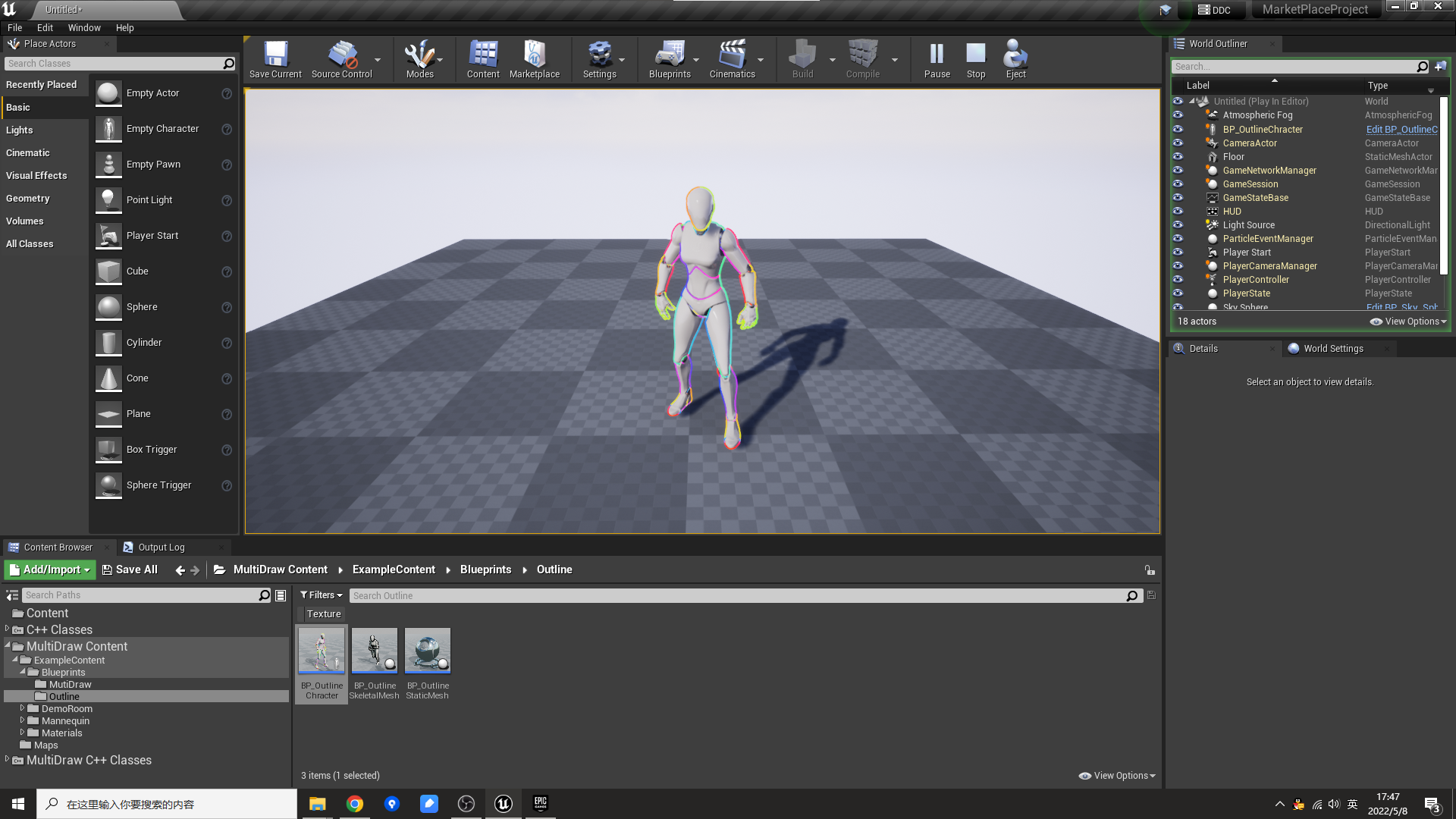
Task: Click the Edit BP_OutlineChracter link
Action: coord(1401,130)
